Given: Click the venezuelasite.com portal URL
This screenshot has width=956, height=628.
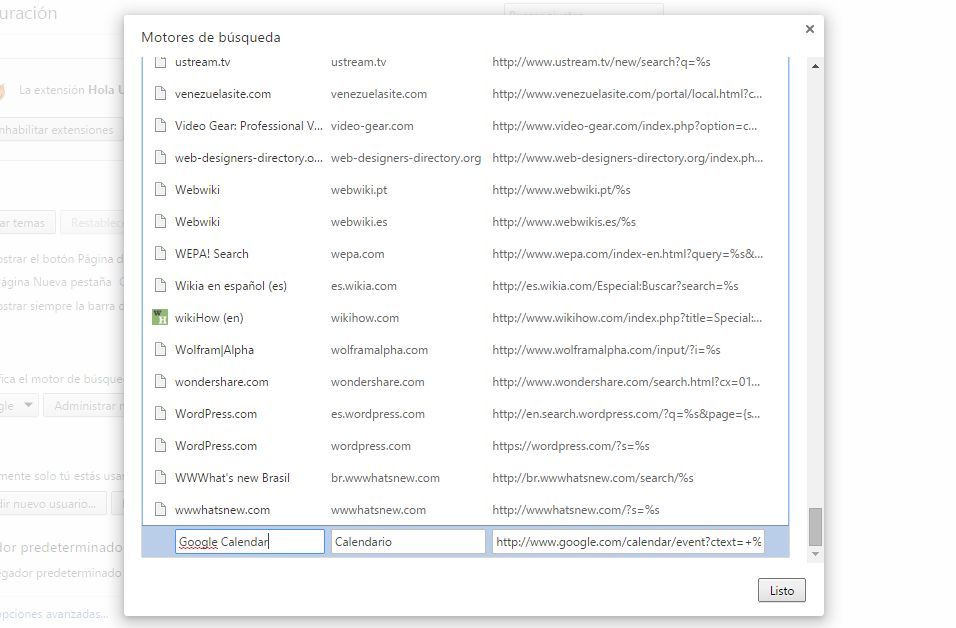Looking at the screenshot, I should click(x=627, y=94).
